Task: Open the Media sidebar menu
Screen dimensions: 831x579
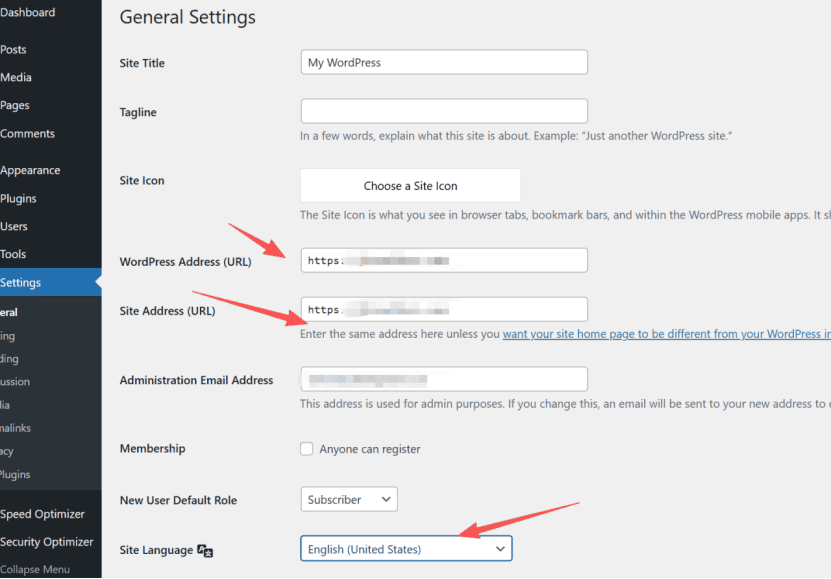Action: pos(16,77)
